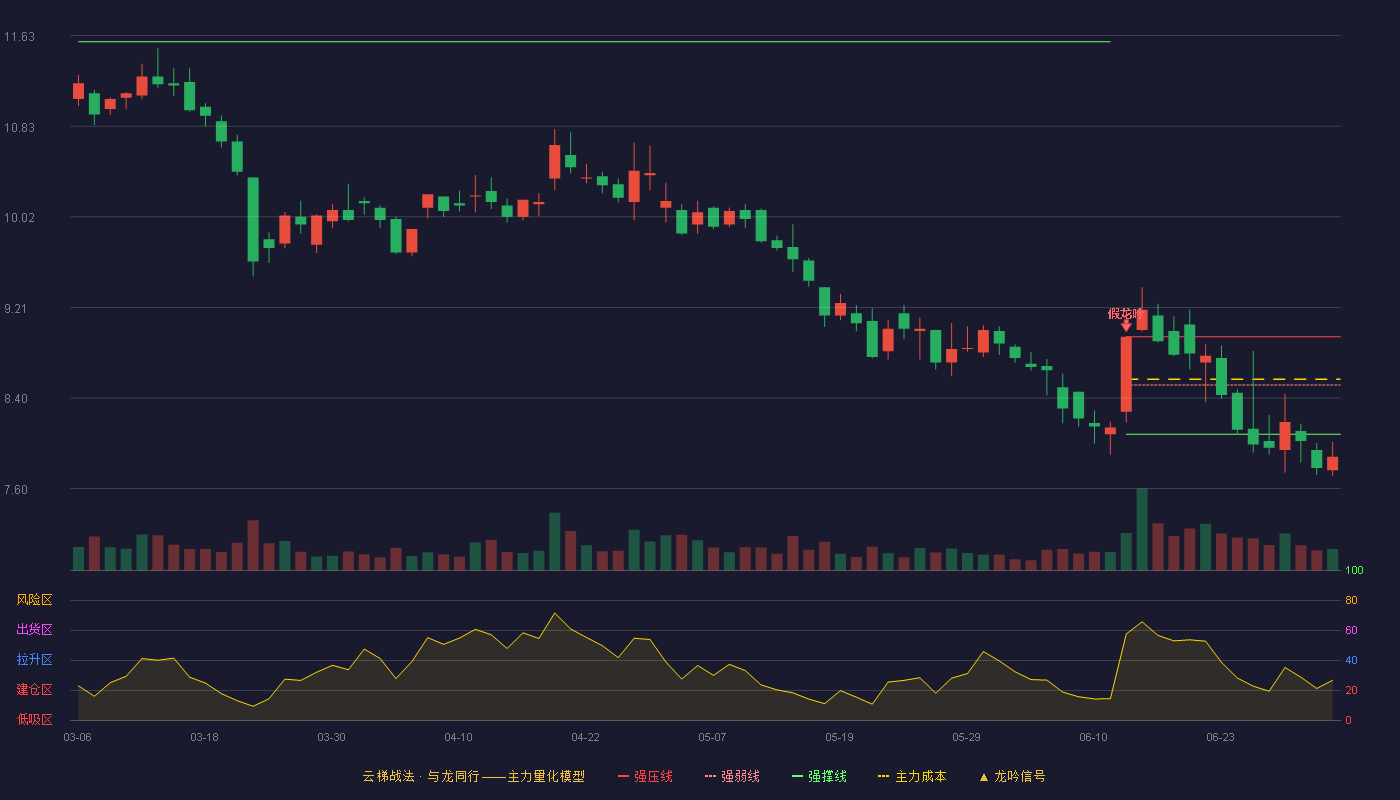Screen dimensions: 1400x800
Task: Click the red 20 indicator axis value
Action: [1351, 690]
